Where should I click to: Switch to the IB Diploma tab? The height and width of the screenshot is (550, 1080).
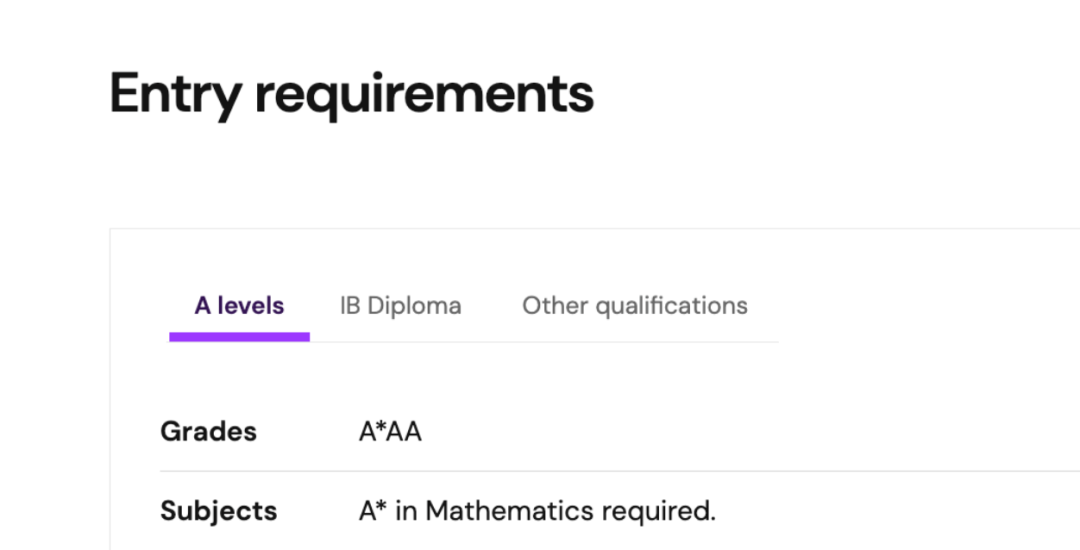[400, 306]
